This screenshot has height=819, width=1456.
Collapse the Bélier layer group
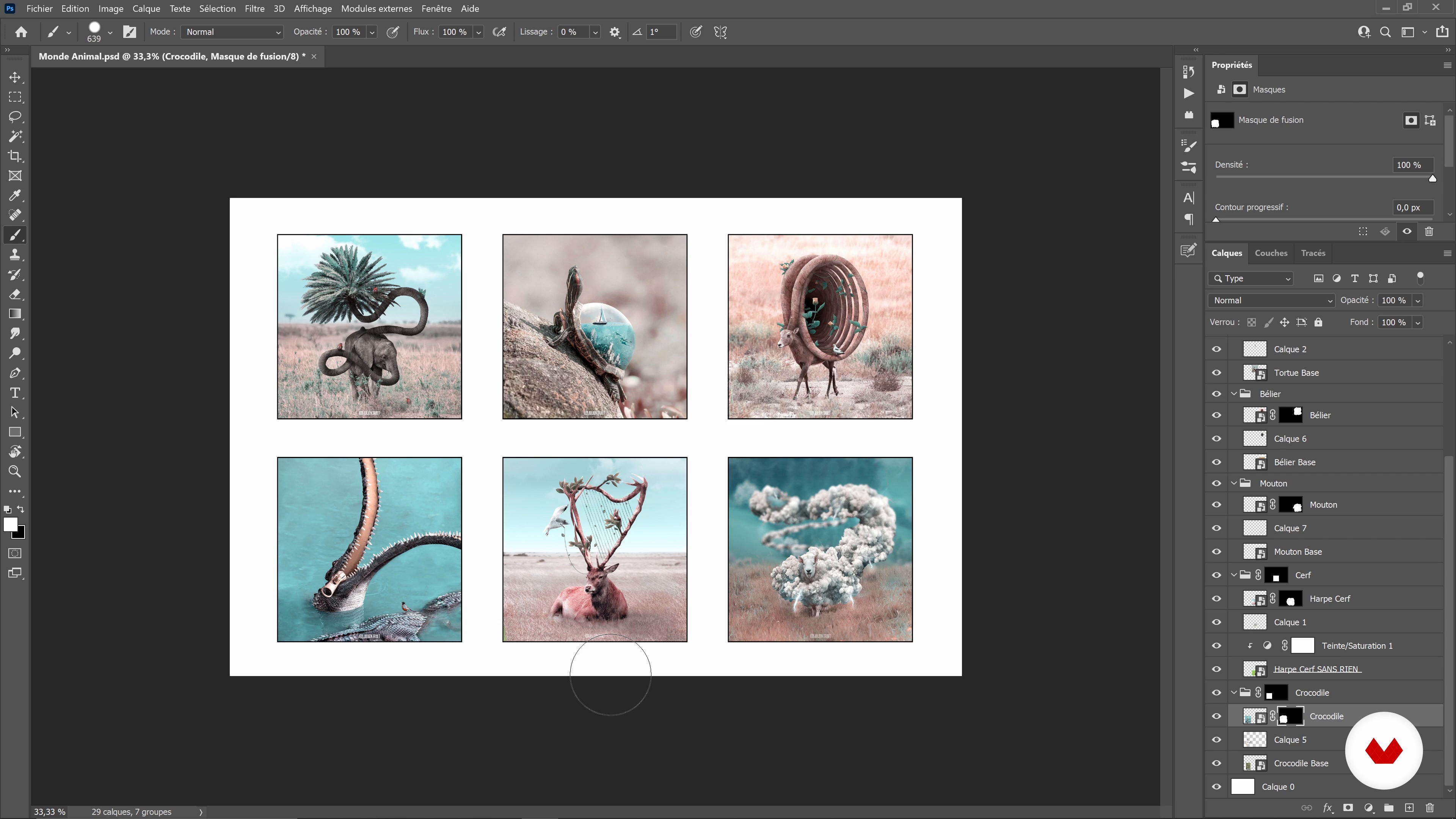1234,394
